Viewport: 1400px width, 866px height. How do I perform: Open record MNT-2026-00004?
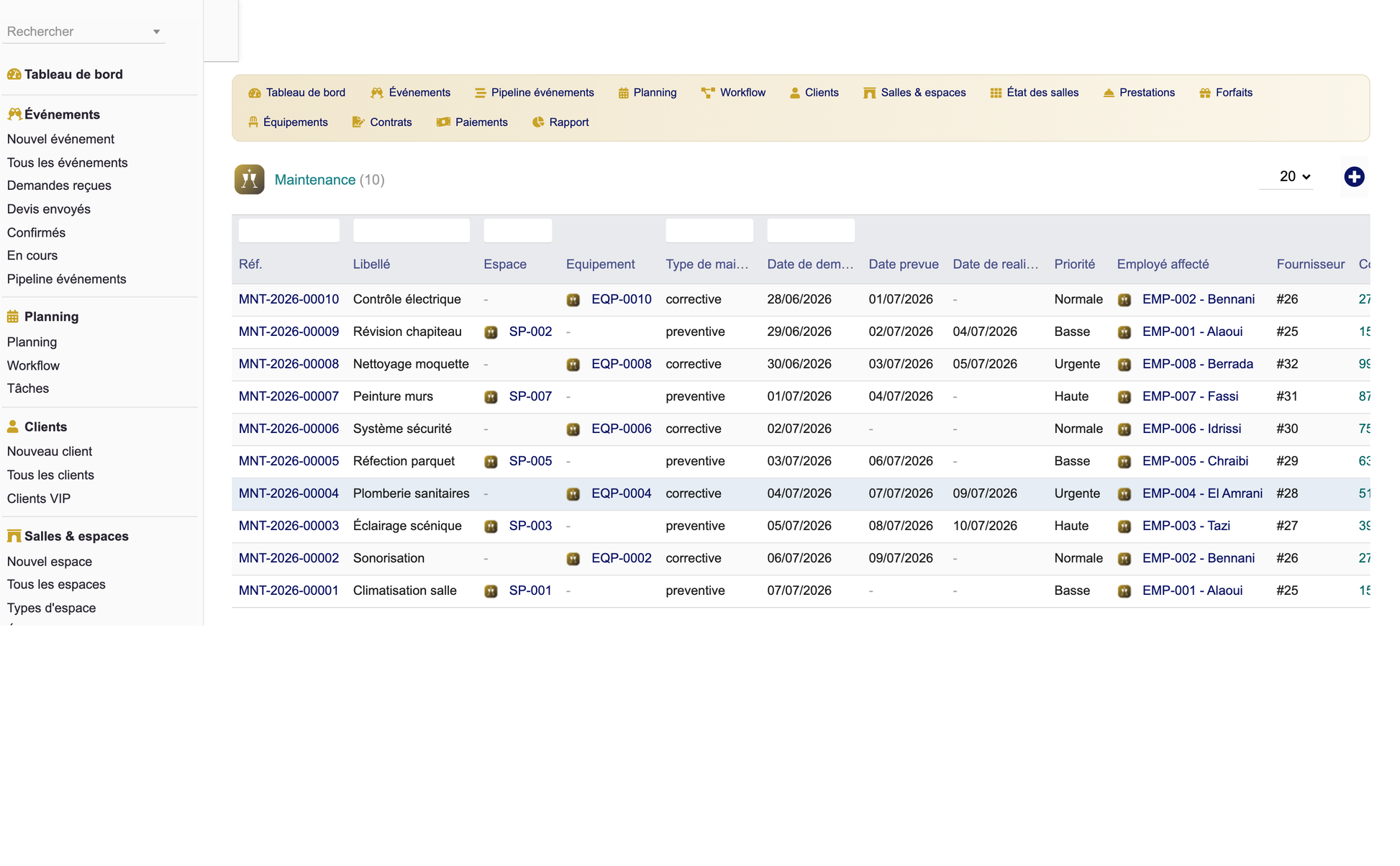[x=288, y=493]
